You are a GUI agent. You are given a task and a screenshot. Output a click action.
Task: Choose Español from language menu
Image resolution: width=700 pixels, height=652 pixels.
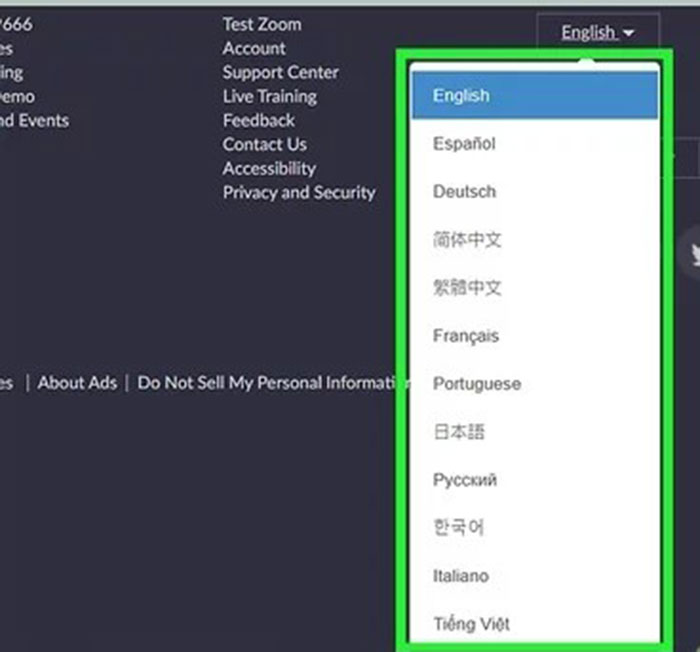(x=464, y=144)
